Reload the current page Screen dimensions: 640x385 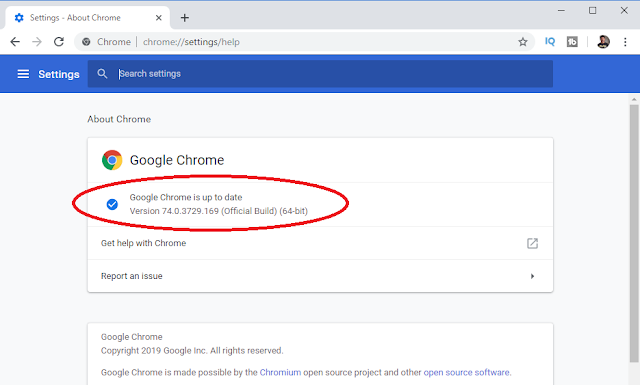coord(59,42)
